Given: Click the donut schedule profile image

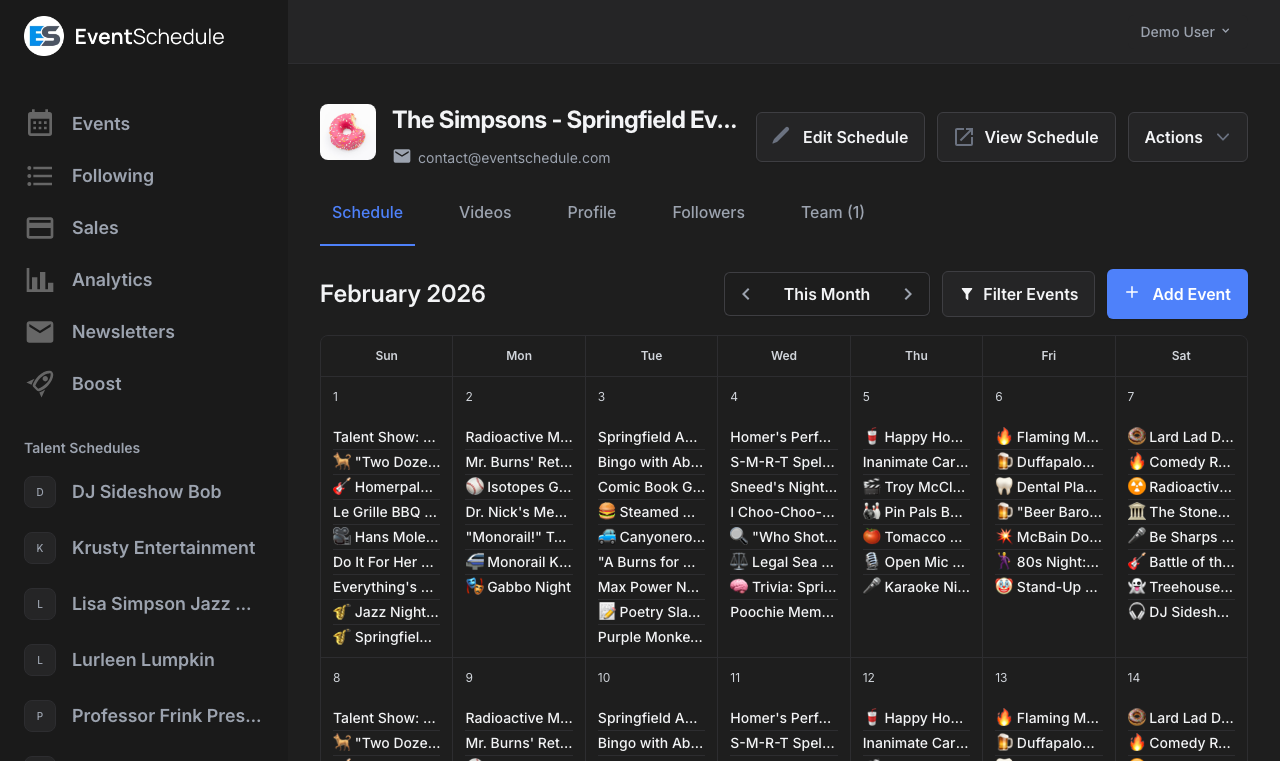Looking at the screenshot, I should pyautogui.click(x=347, y=131).
